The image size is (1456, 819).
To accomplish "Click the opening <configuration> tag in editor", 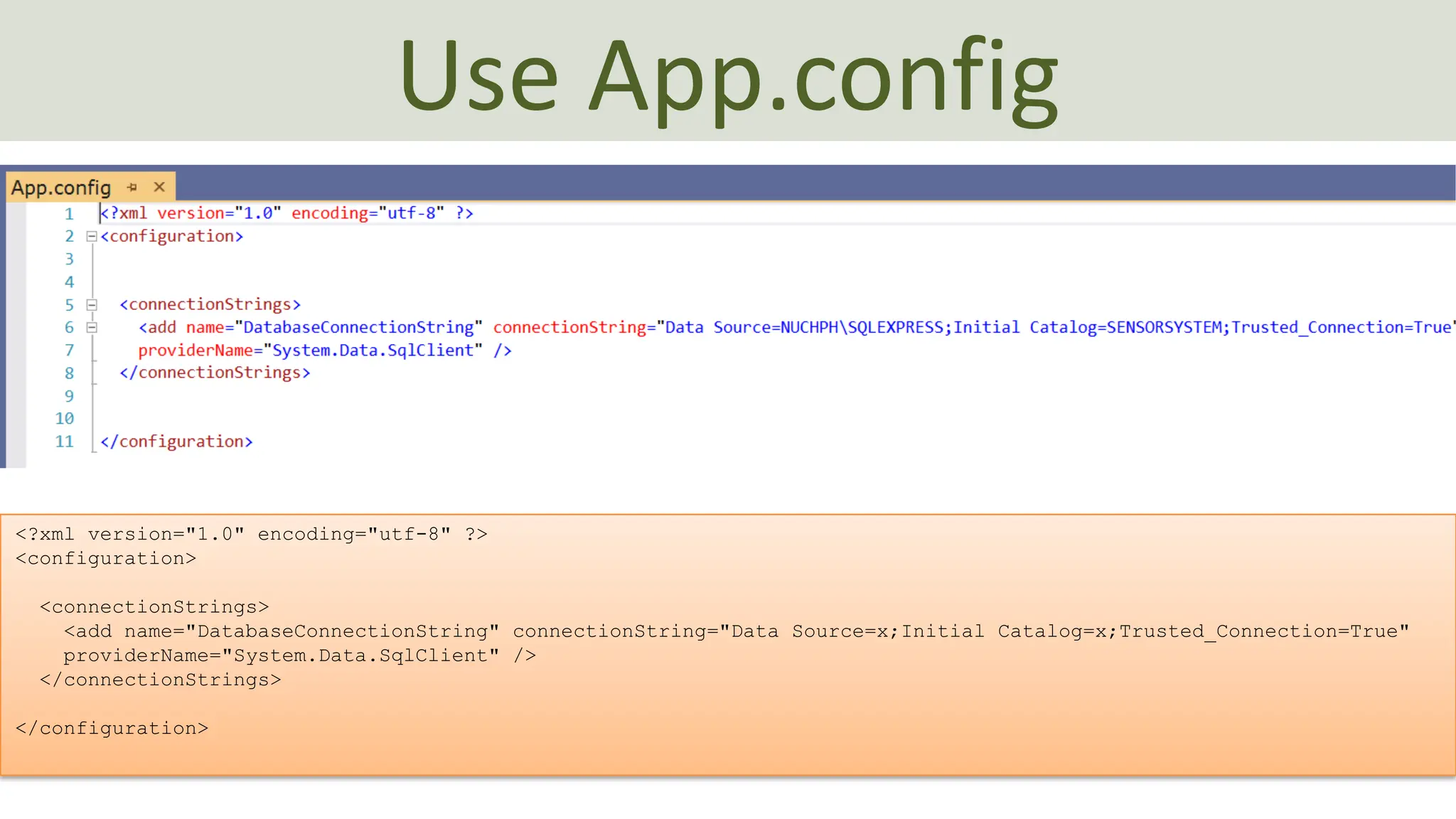I will tap(172, 236).
